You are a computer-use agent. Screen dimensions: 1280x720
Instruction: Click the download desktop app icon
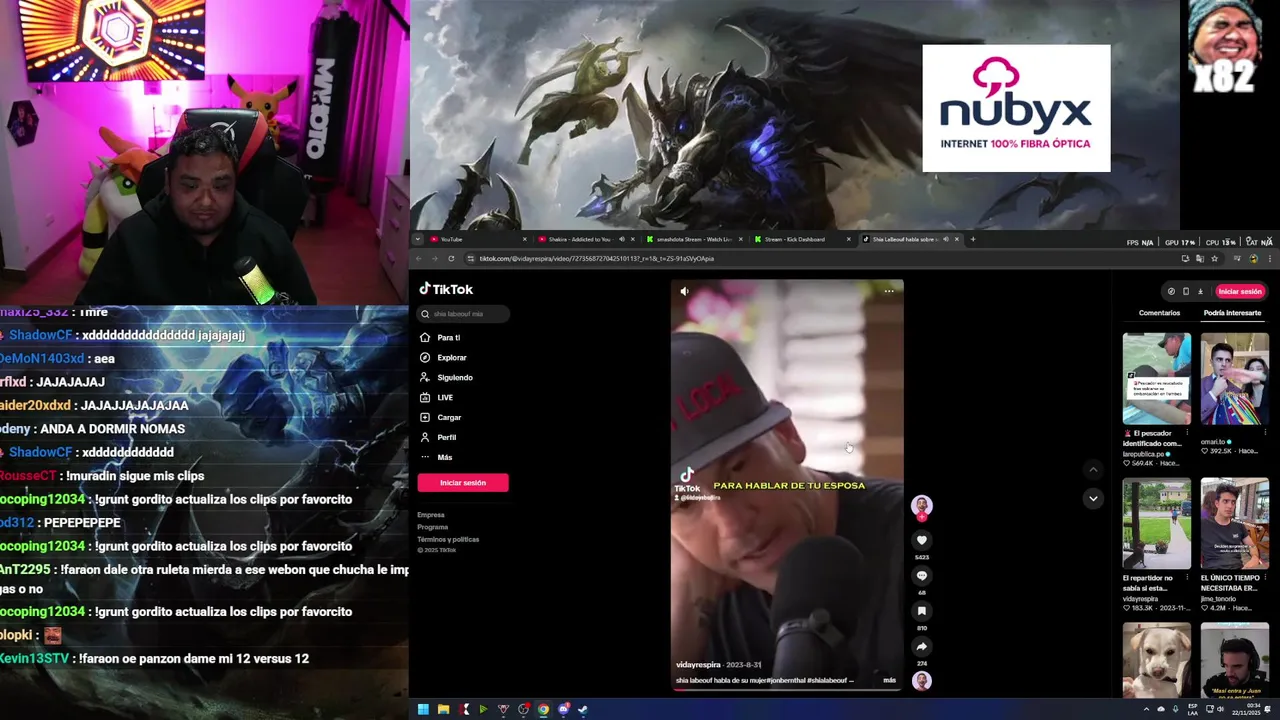pos(1200,291)
